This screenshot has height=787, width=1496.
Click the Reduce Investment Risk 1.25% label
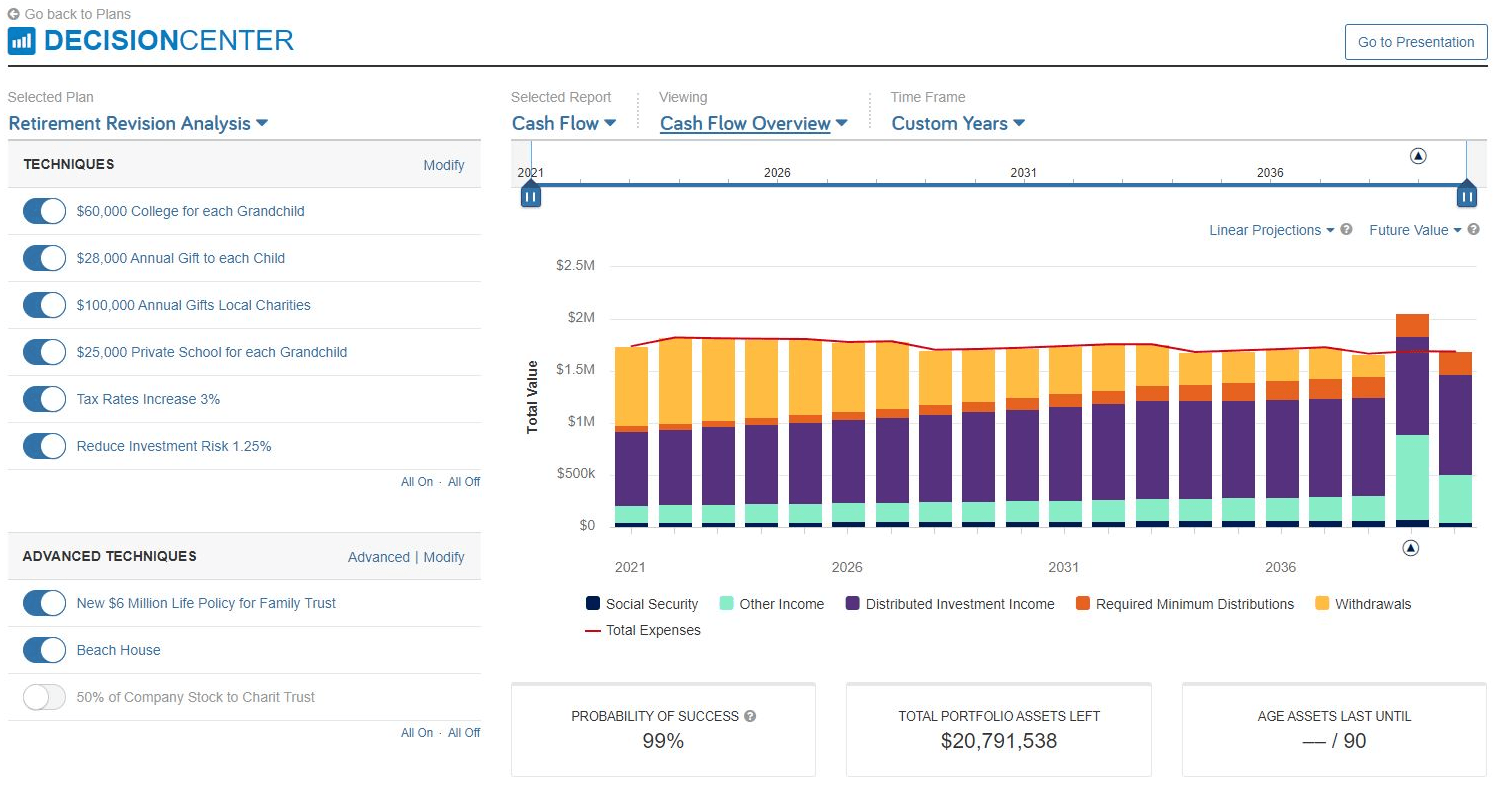[174, 446]
